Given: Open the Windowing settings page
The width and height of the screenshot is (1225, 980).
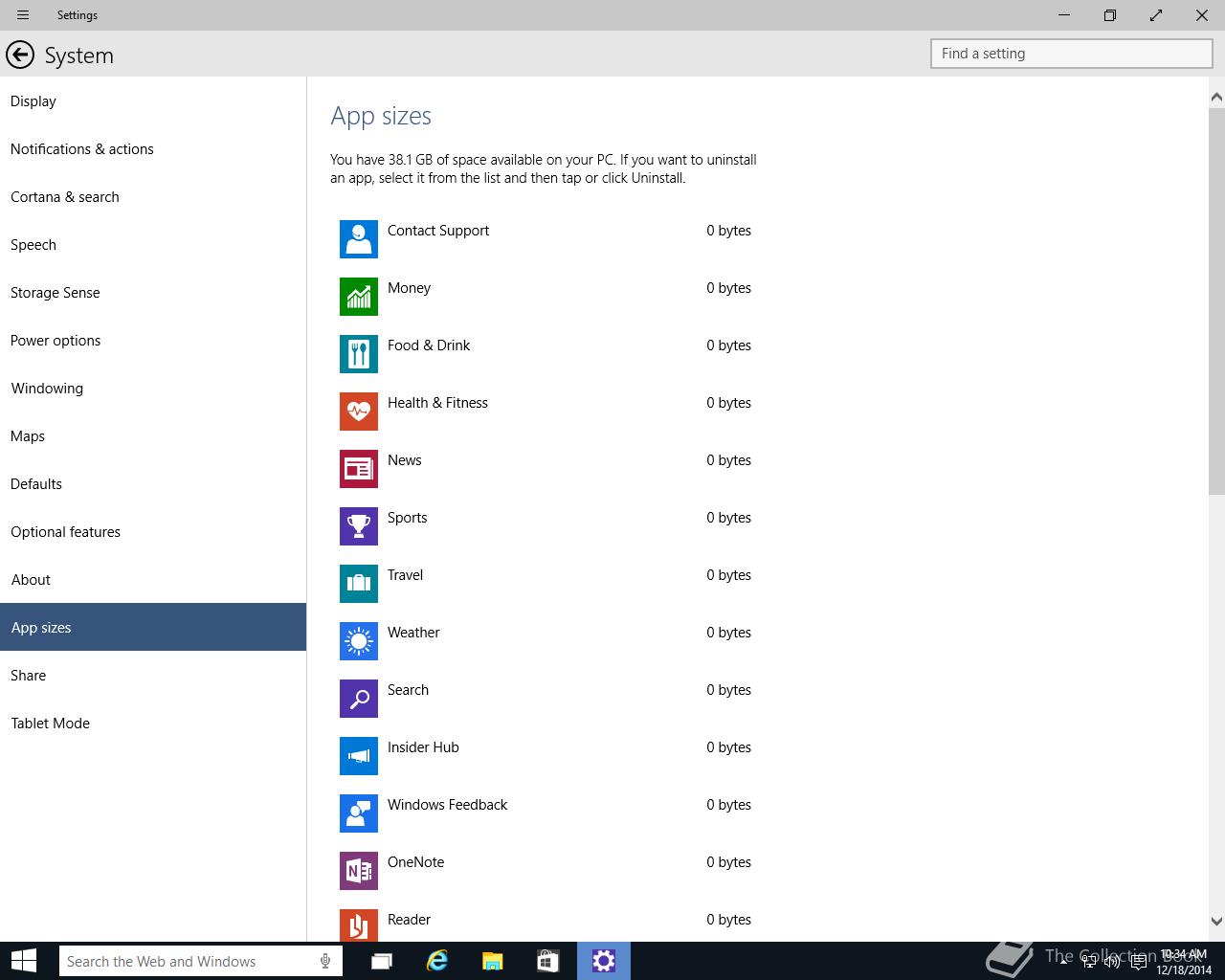Looking at the screenshot, I should (x=153, y=389).
